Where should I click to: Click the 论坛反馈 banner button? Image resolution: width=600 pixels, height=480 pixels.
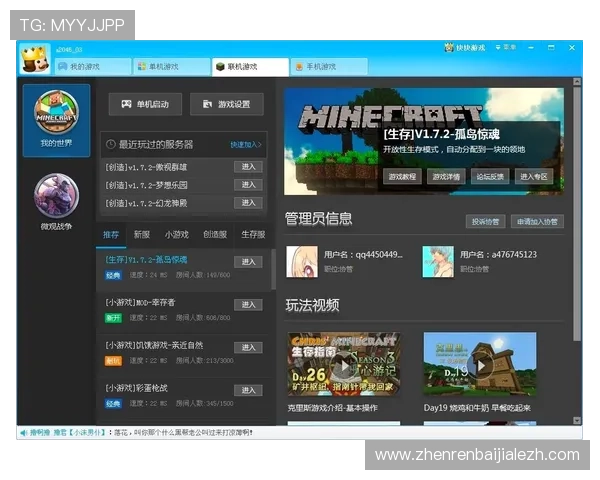tap(490, 176)
